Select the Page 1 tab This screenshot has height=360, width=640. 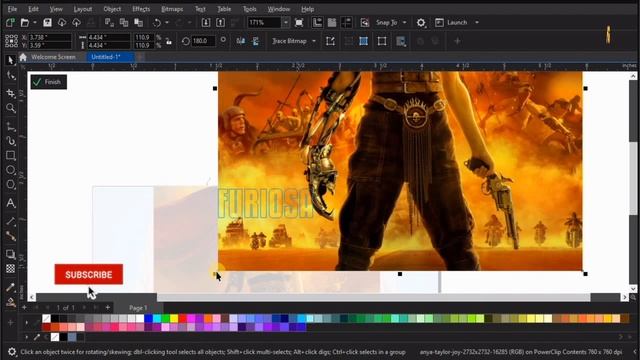tap(138, 308)
